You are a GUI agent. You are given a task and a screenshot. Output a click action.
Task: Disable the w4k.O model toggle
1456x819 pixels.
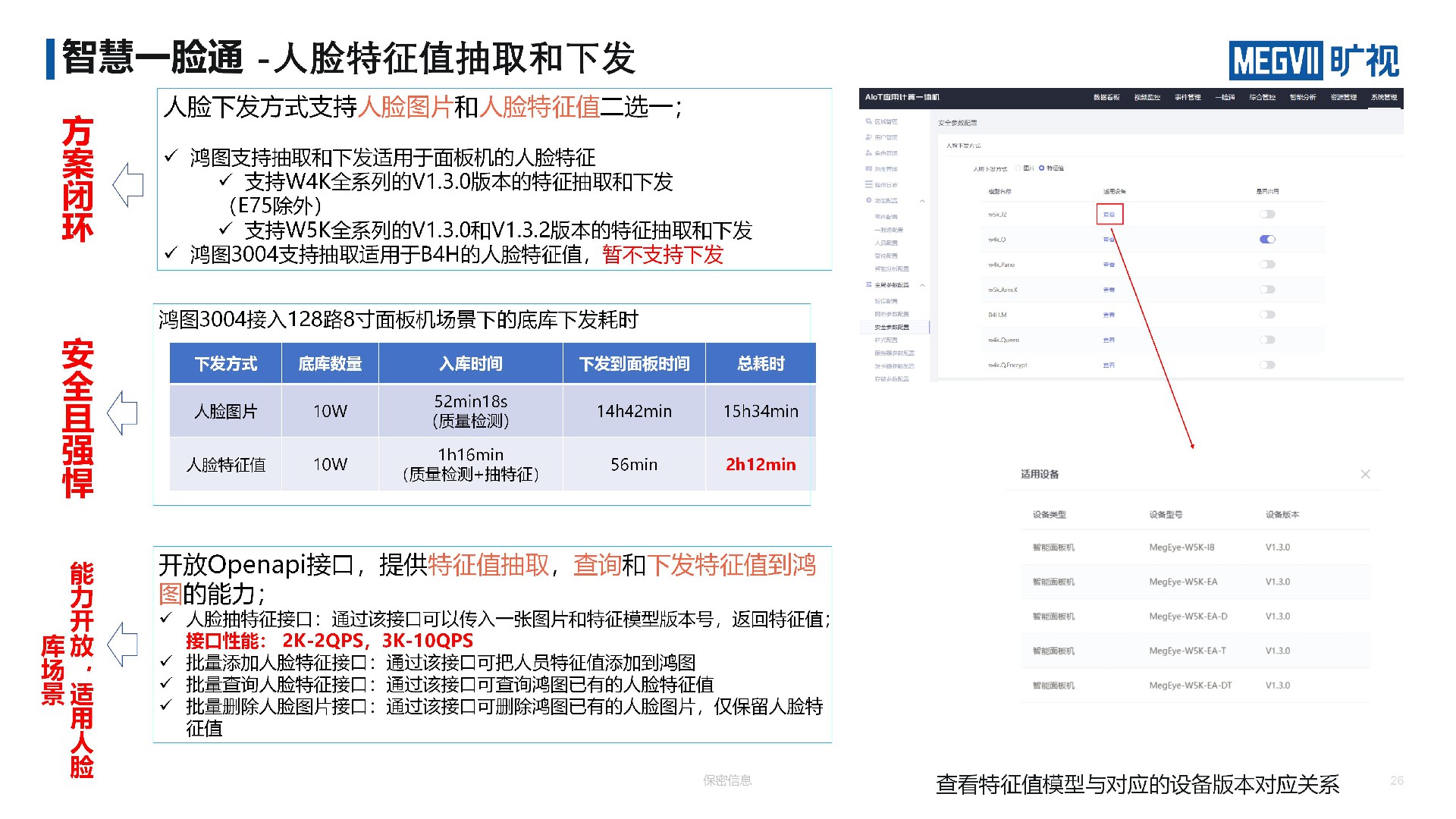click(x=1267, y=240)
